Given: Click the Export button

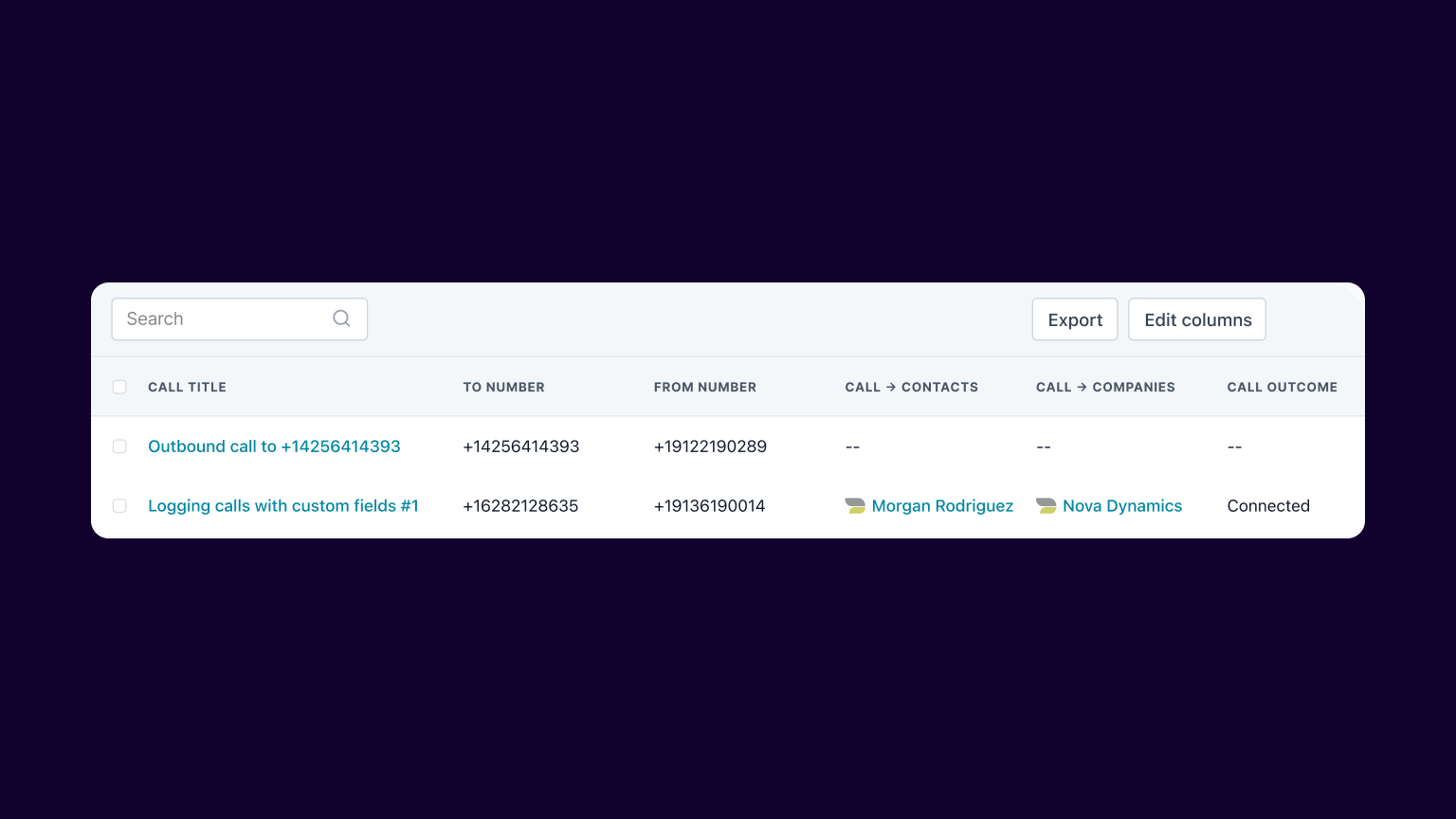Looking at the screenshot, I should coord(1074,318).
